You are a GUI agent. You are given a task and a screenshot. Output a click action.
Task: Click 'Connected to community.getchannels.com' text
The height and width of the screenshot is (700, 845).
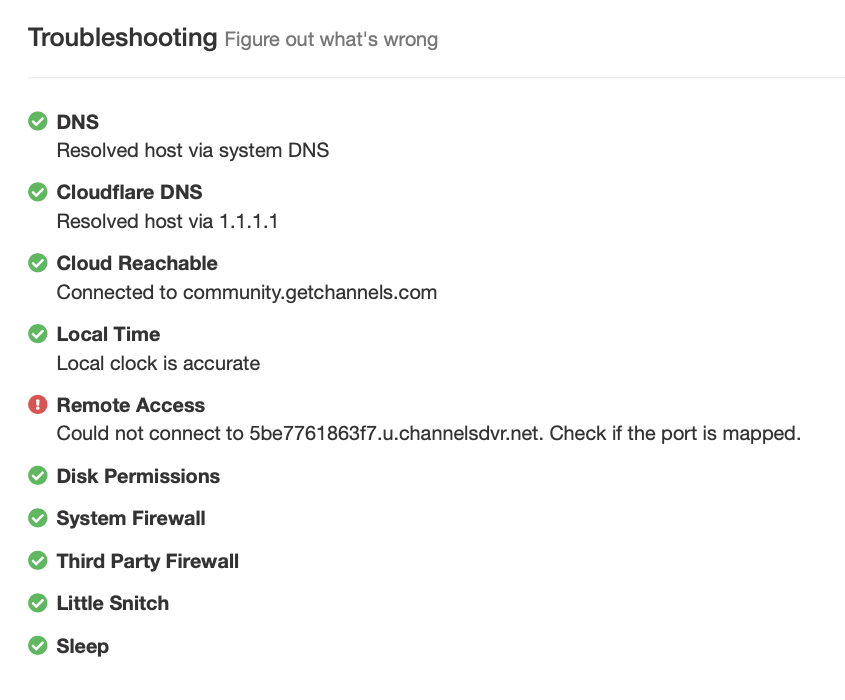pos(247,292)
